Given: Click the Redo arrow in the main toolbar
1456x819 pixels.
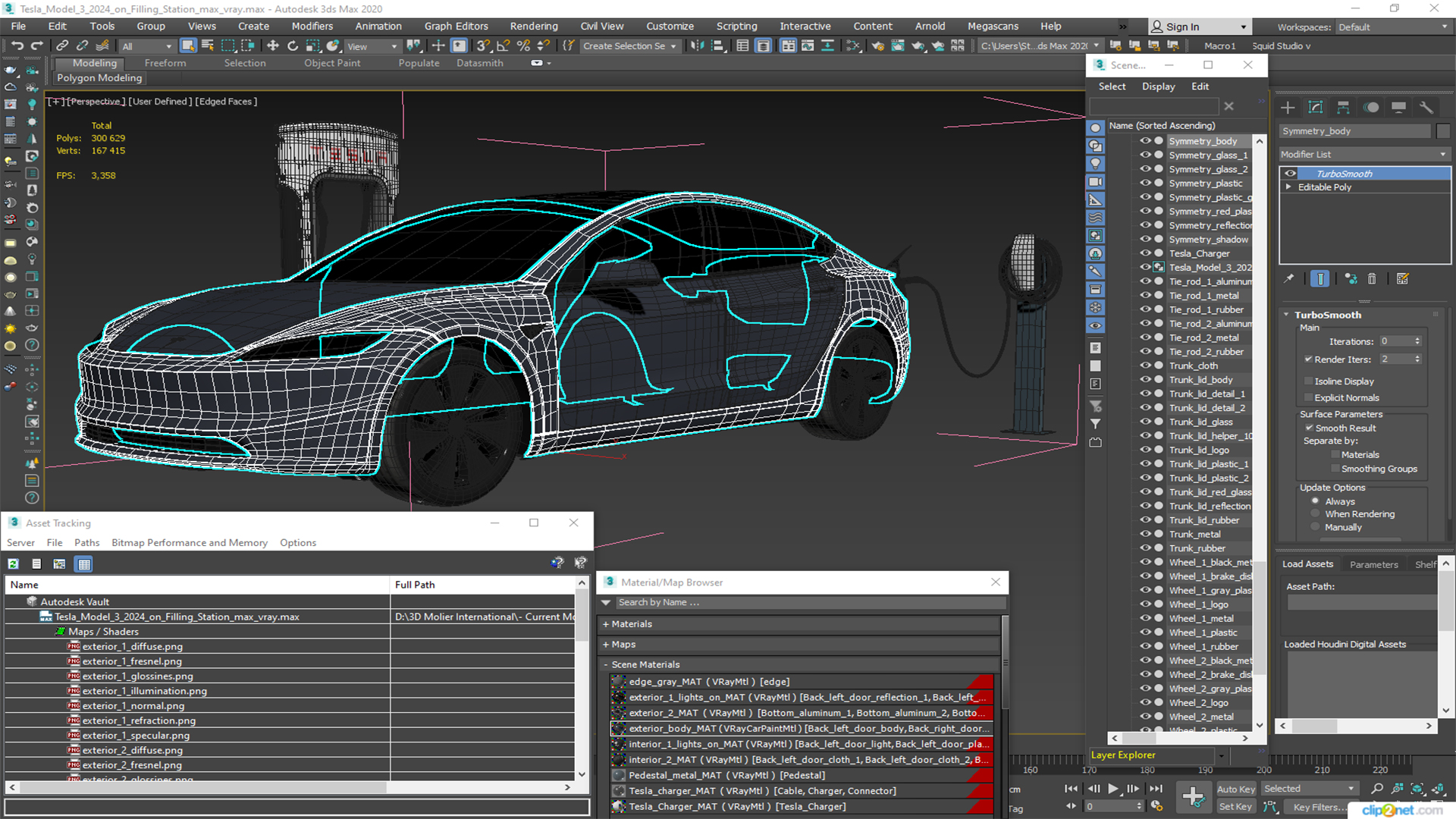Looking at the screenshot, I should pyautogui.click(x=36, y=45).
